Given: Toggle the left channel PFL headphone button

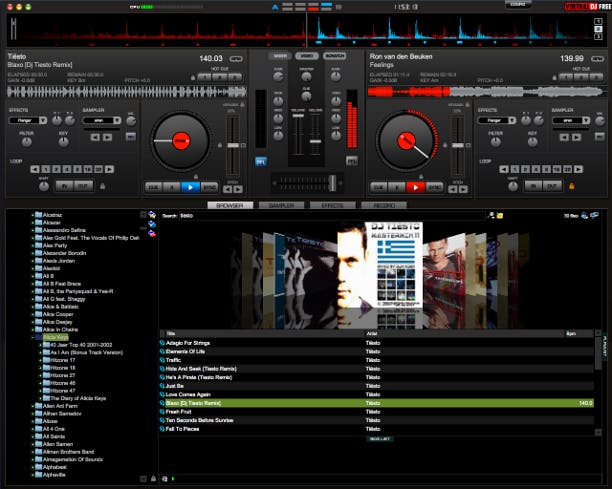Looking at the screenshot, I should 261,161.
